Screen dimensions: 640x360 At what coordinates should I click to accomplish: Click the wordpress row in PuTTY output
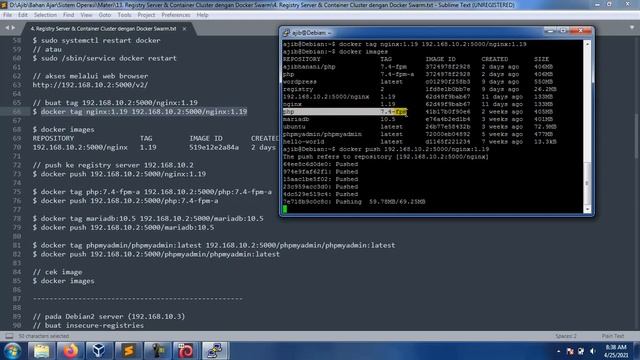(419, 82)
